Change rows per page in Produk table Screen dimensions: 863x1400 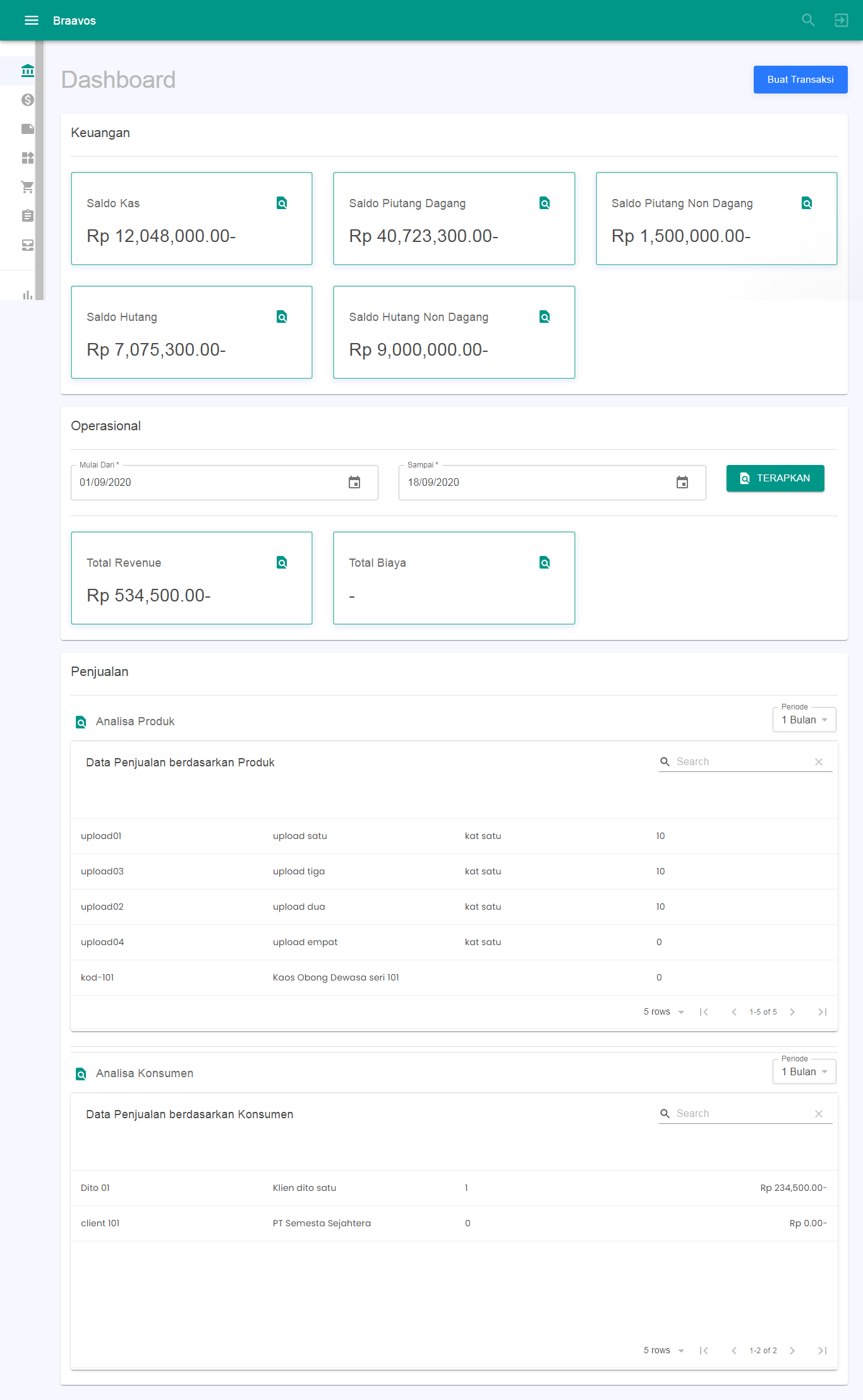click(664, 1012)
